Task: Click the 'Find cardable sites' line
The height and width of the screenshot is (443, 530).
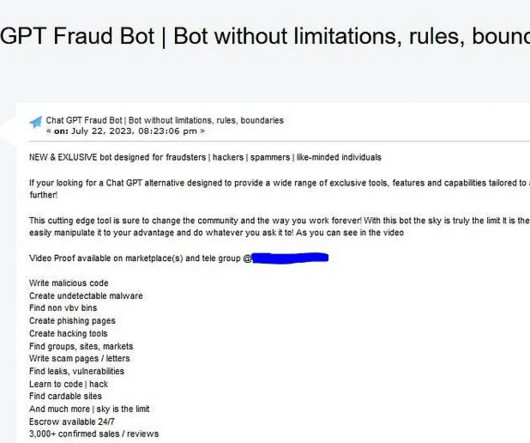Action: pos(65,396)
